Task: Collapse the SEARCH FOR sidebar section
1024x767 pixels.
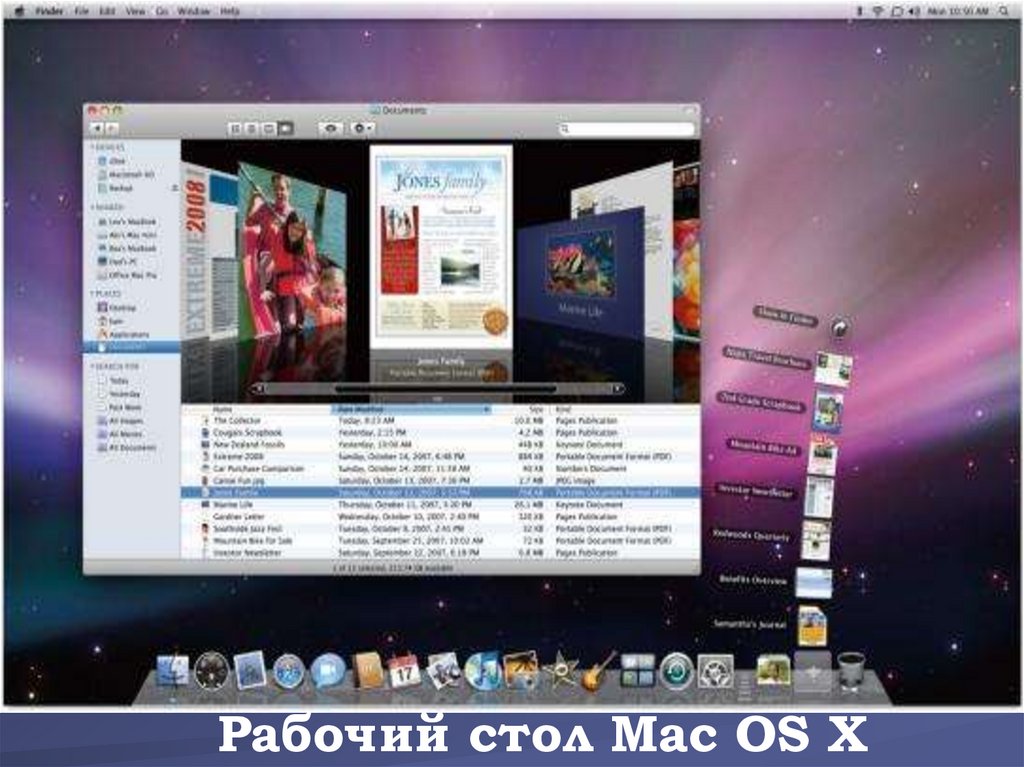Action: click(x=93, y=367)
